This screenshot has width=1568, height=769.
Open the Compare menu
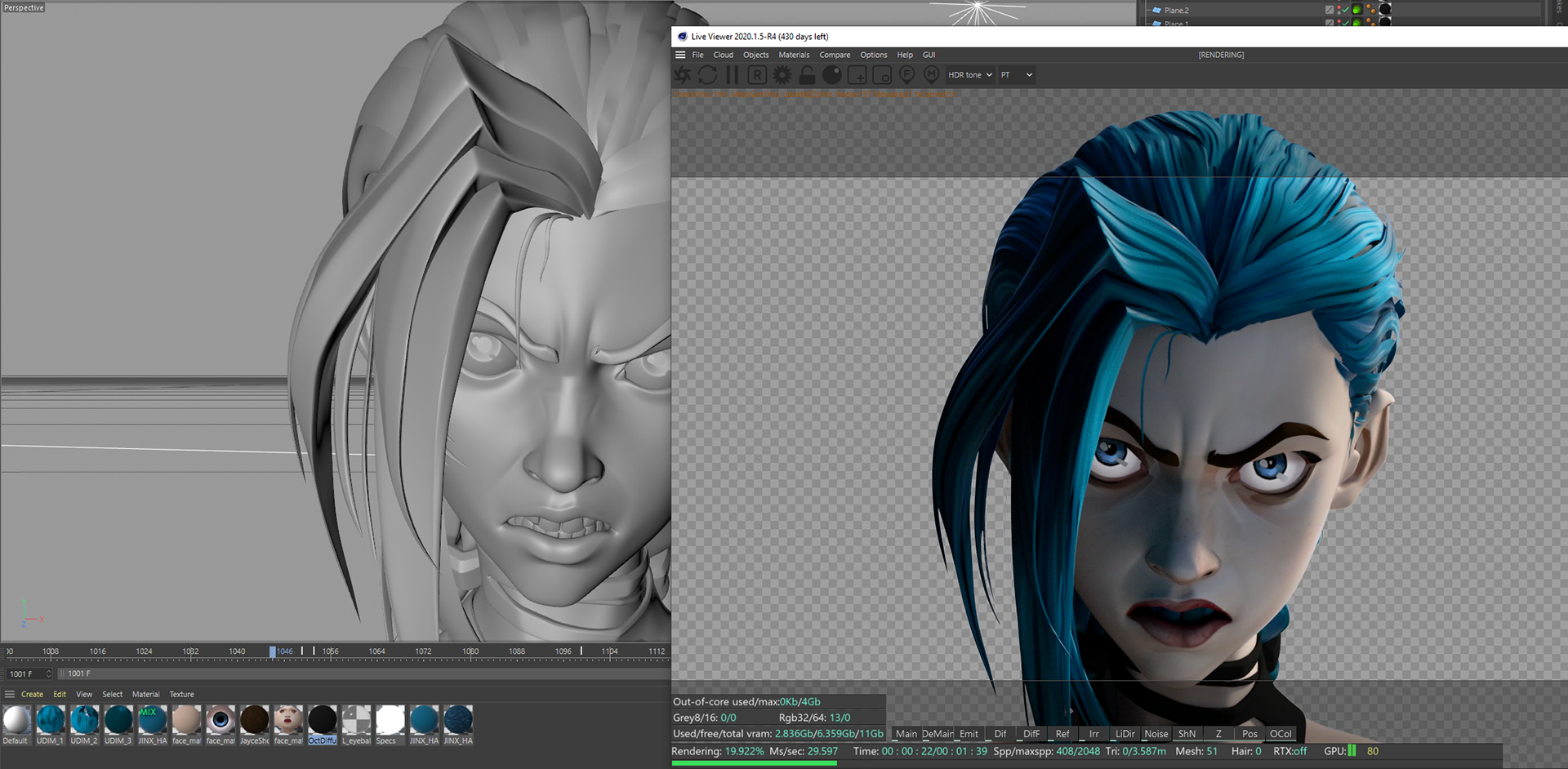(x=835, y=55)
